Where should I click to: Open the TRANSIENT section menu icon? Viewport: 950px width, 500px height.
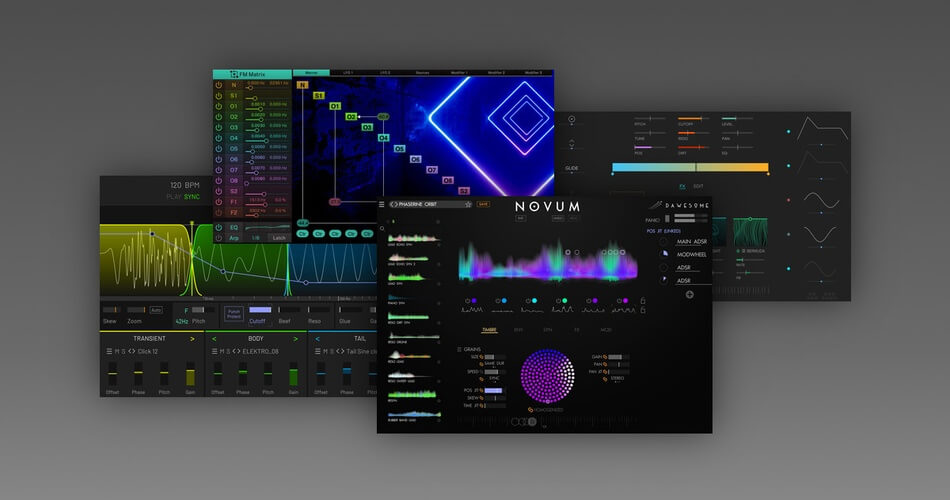click(x=109, y=352)
